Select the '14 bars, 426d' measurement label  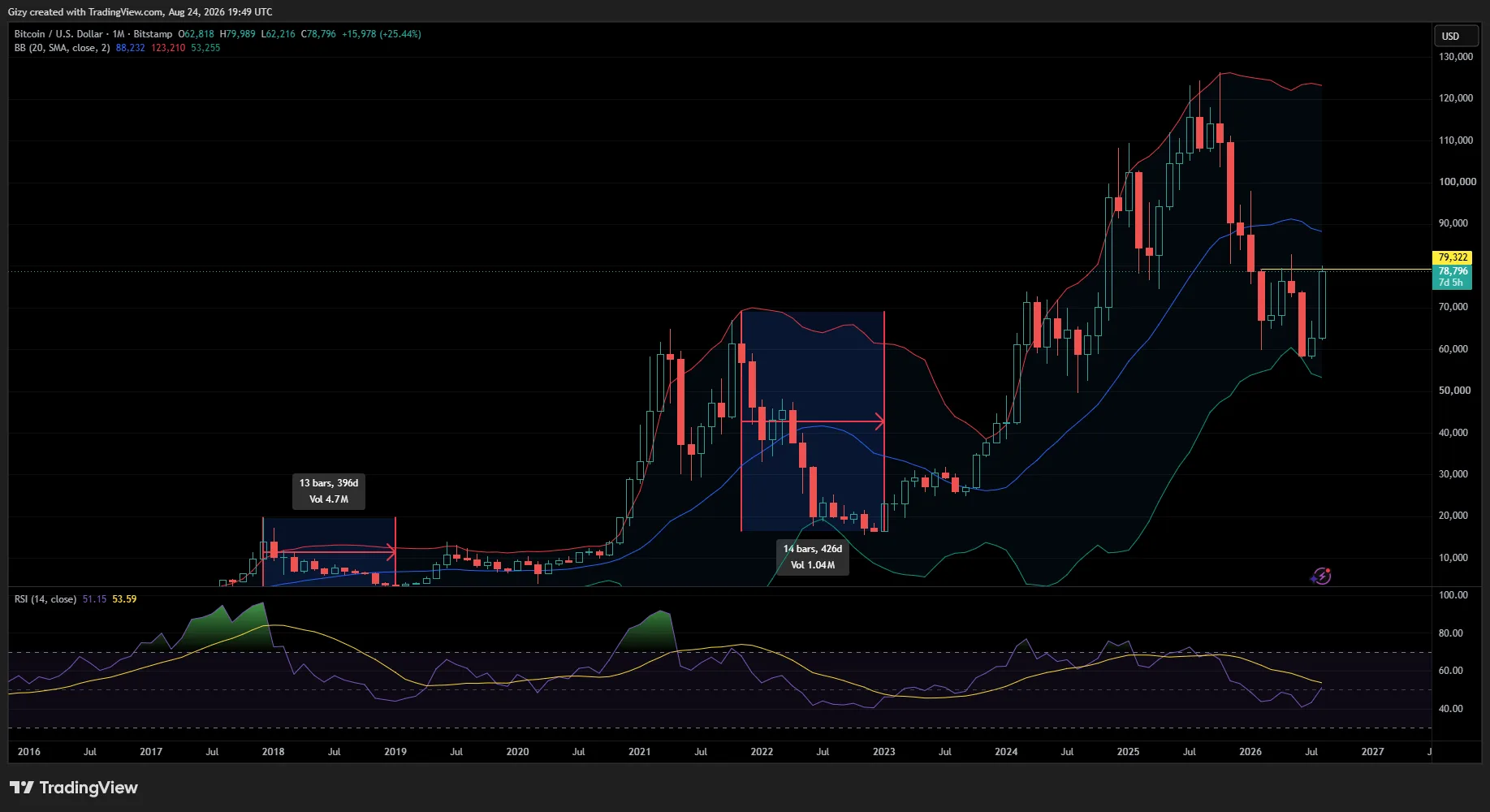pyautogui.click(x=813, y=549)
